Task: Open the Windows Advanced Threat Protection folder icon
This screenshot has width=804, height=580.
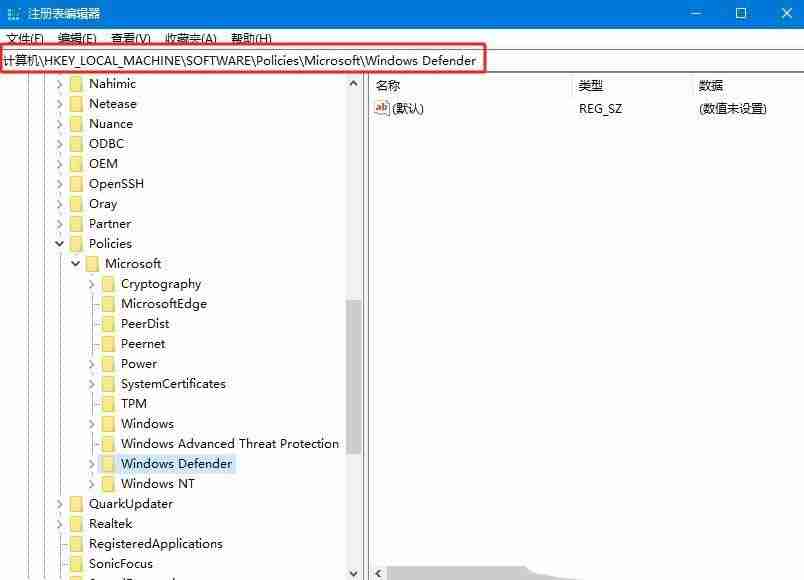Action: pos(108,443)
